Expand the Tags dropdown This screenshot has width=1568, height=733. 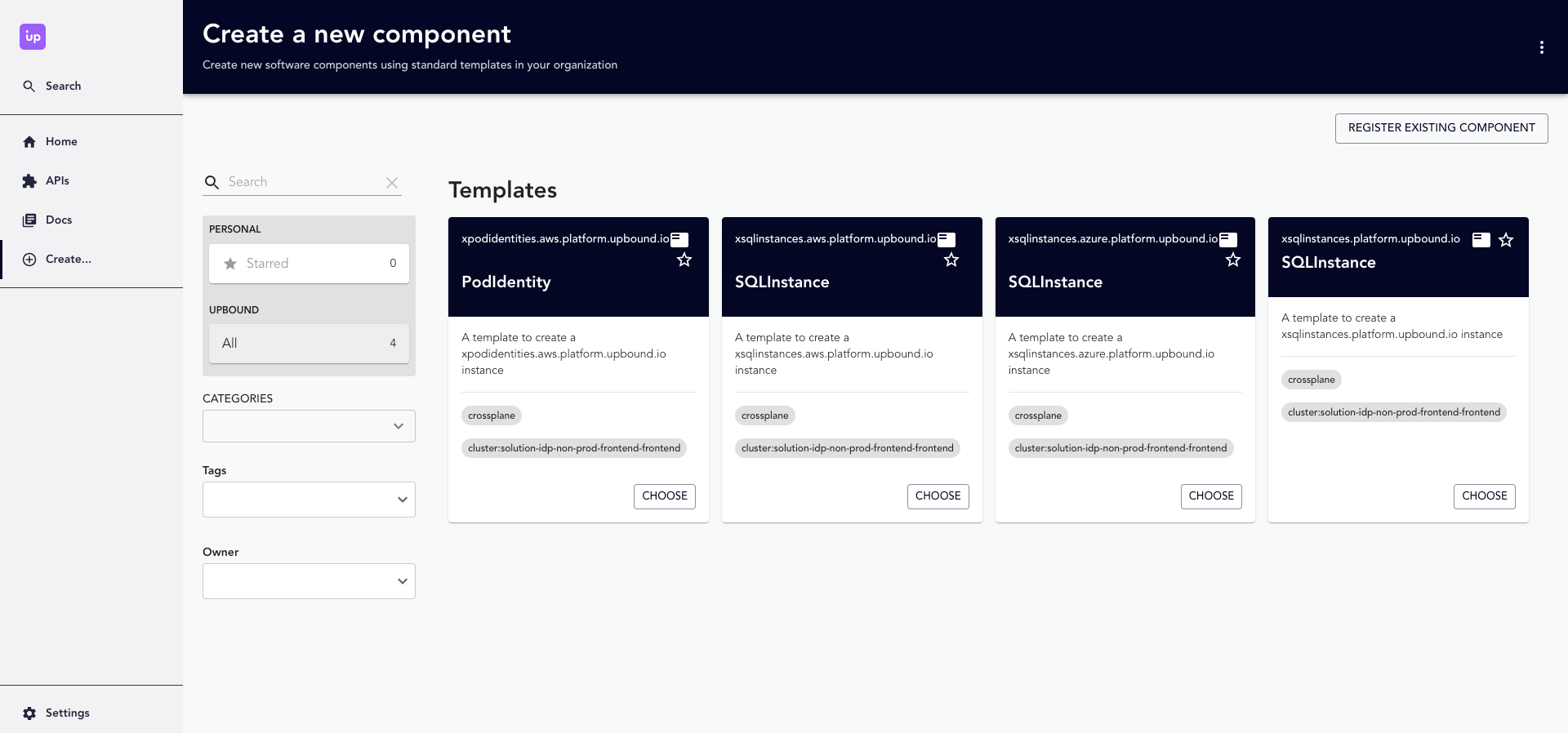pos(402,500)
